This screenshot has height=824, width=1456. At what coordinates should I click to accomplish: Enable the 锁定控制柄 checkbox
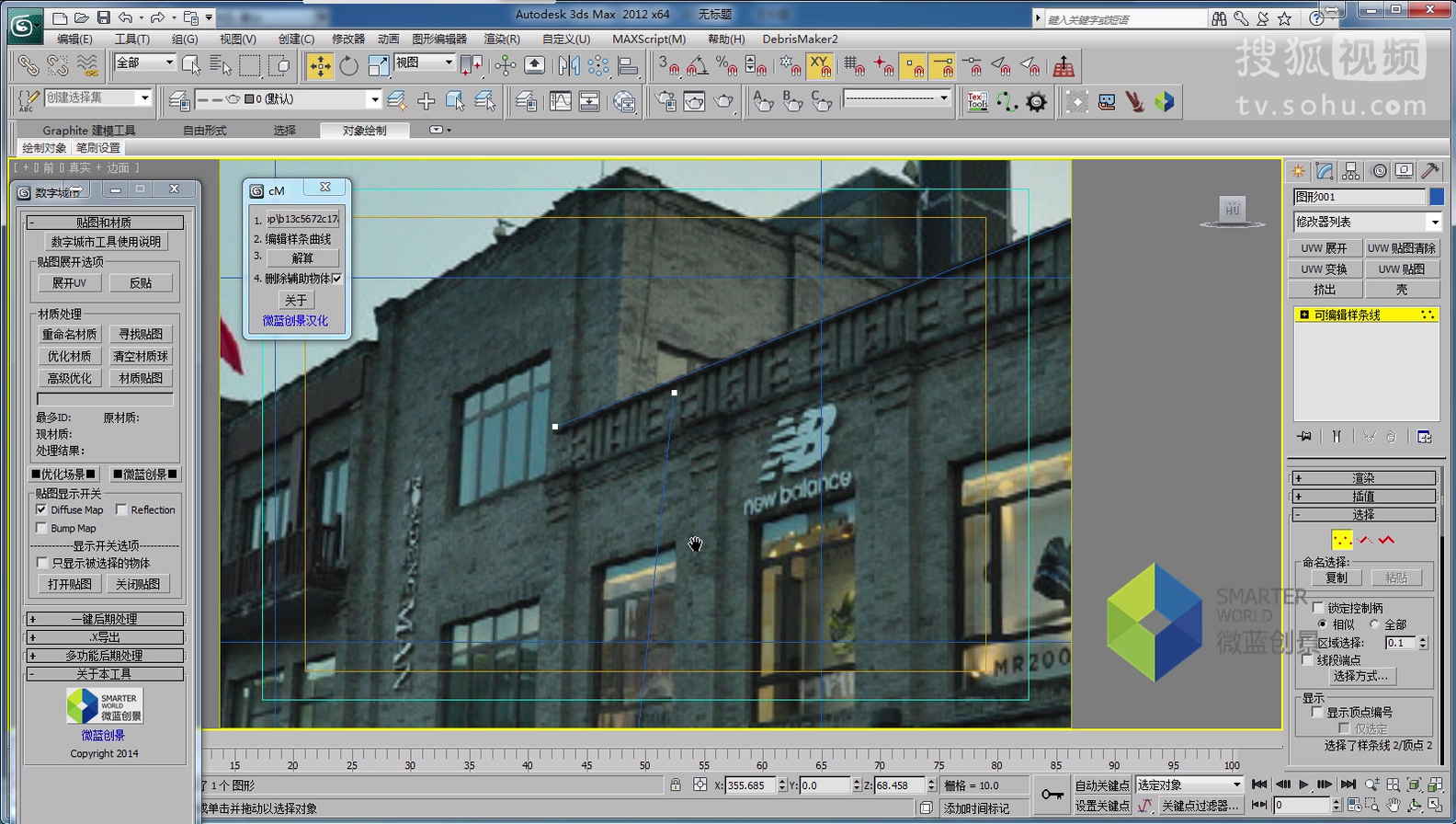click(1318, 608)
